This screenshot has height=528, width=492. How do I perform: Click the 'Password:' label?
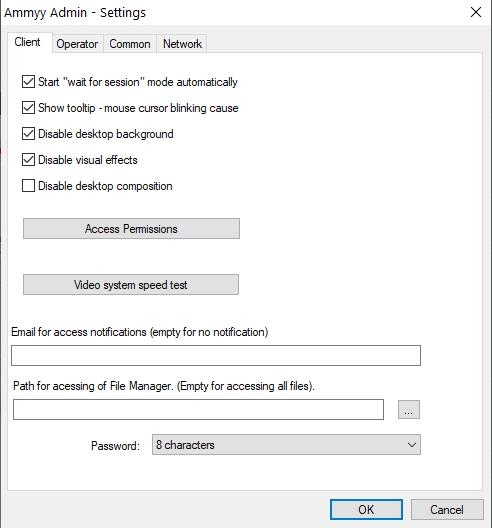(115, 446)
